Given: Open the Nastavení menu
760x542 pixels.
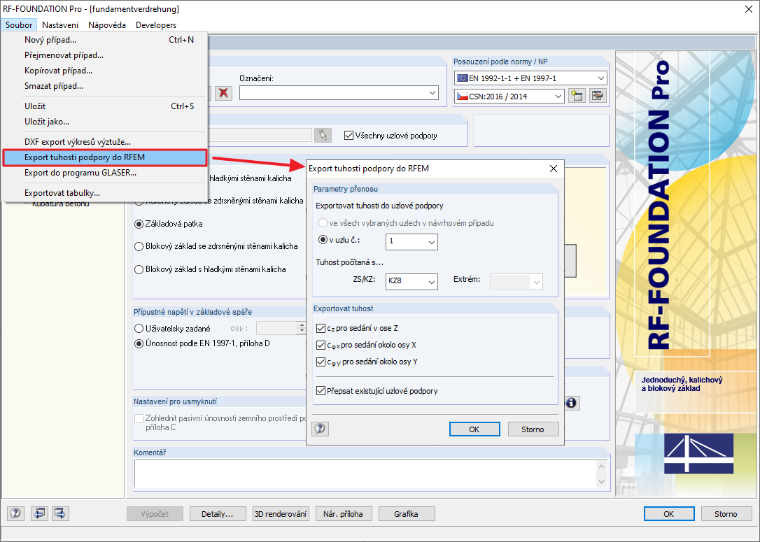Looking at the screenshot, I should coord(60,25).
